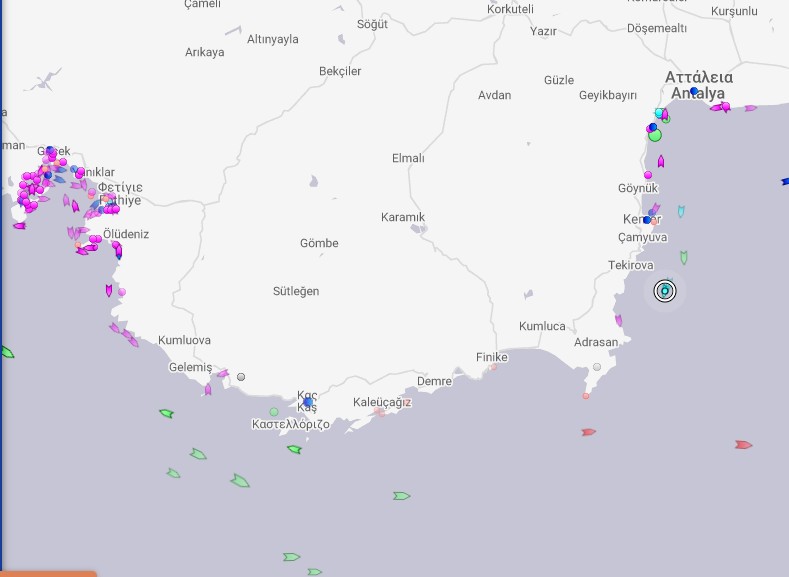Select the green vessel at far left edge
789x577 pixels.
[6, 352]
